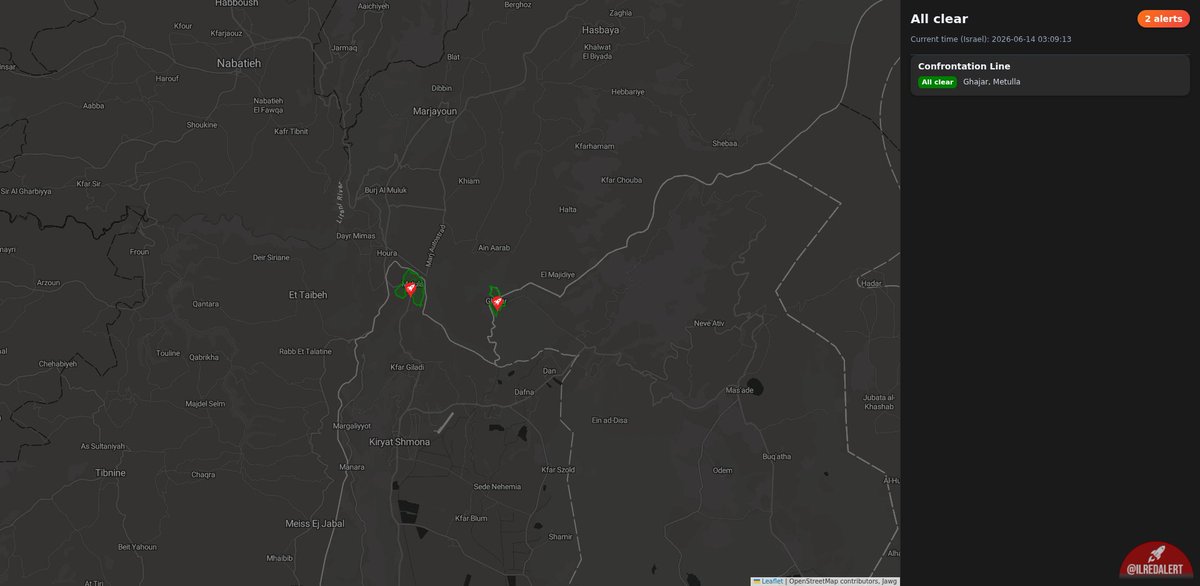Image resolution: width=1200 pixels, height=586 pixels.
Task: Click the Rabb Et Talatine map label
Action: (x=305, y=351)
